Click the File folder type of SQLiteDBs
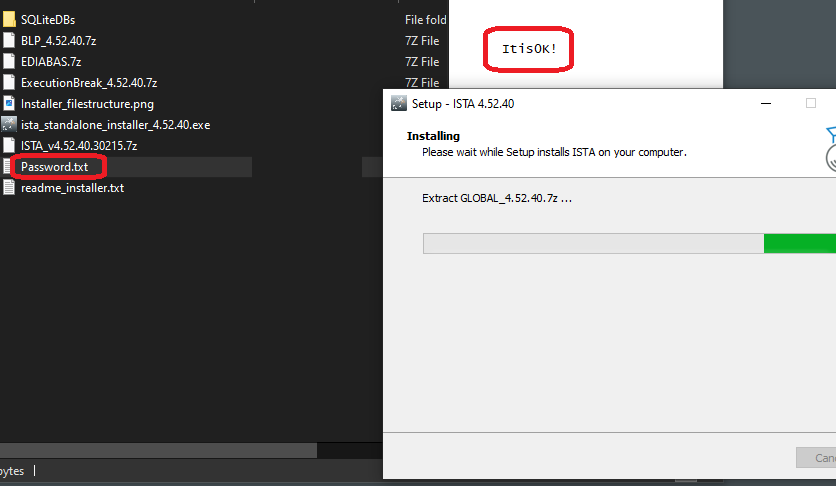This screenshot has height=486, width=836. pos(426,20)
